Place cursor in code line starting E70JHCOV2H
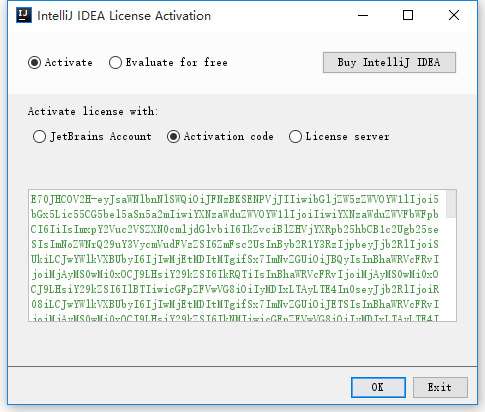485x412 pixels. coord(235,199)
